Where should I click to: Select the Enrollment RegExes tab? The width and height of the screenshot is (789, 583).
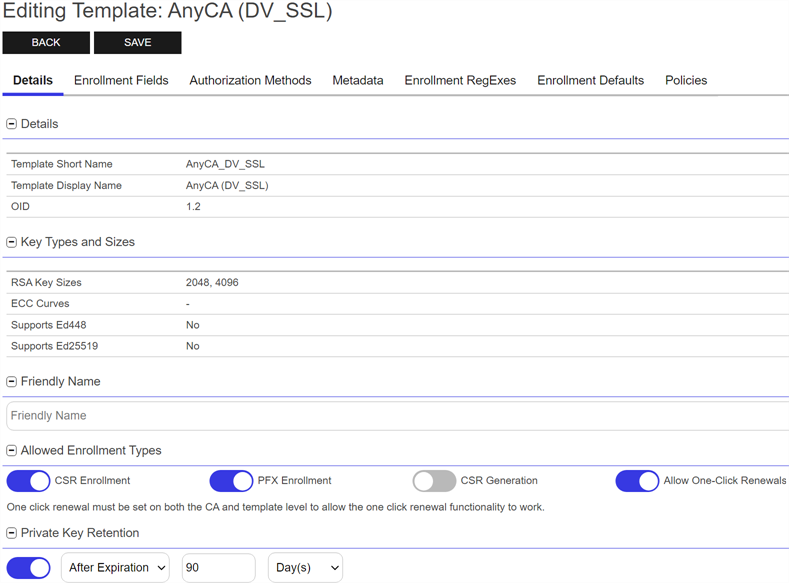point(460,80)
